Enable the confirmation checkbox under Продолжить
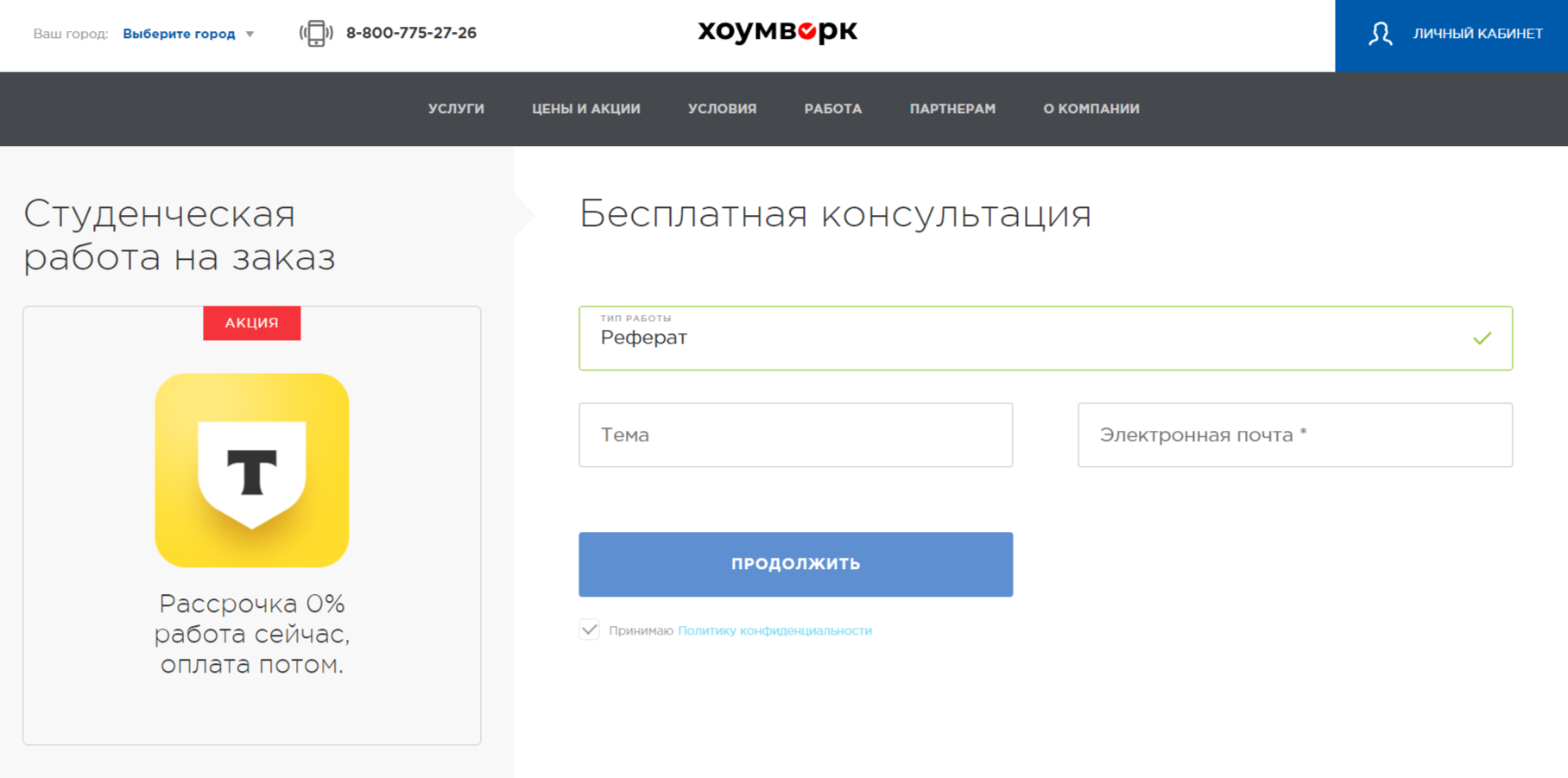Viewport: 1568px width, 778px height. [590, 630]
